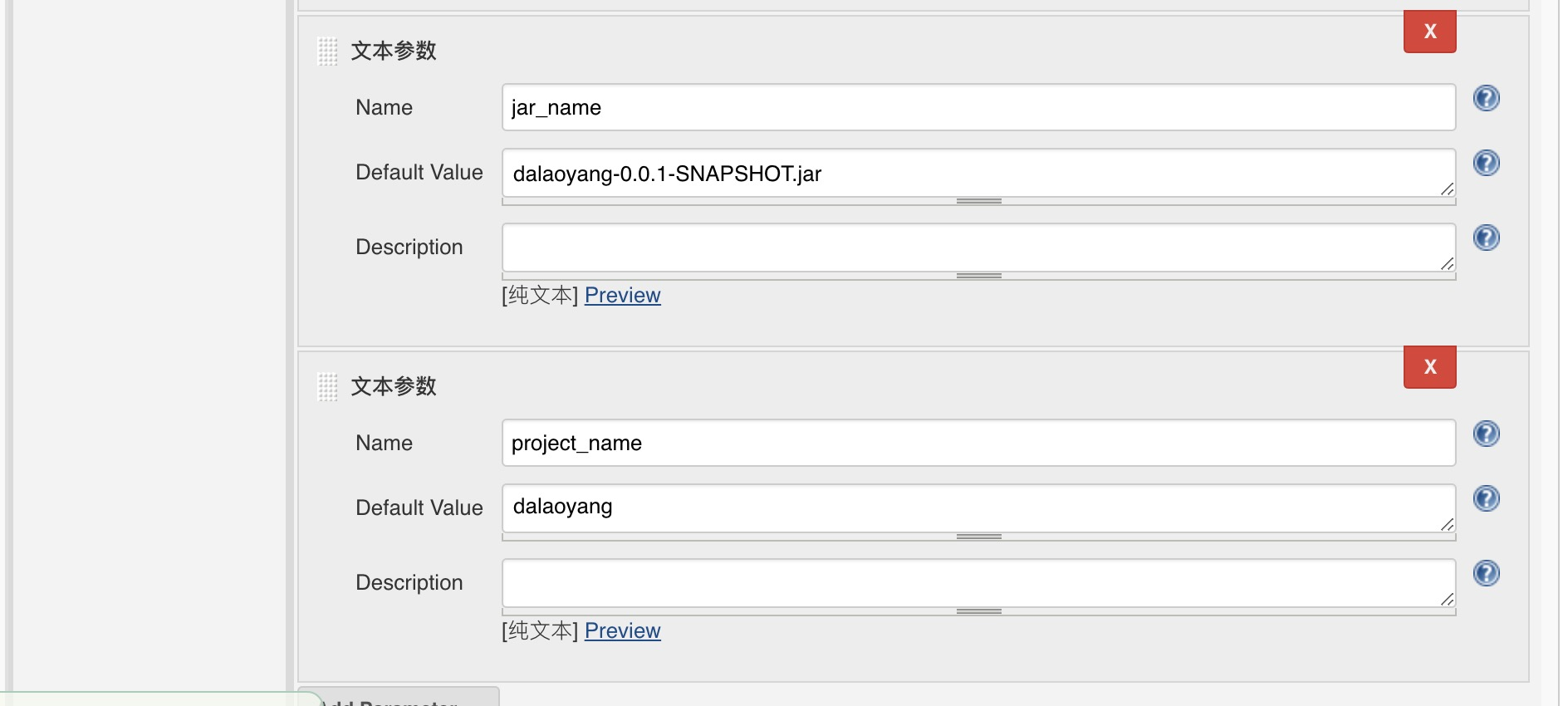1568x706 pixels.
Task: Open help for project_name Name field
Action: pyautogui.click(x=1486, y=434)
